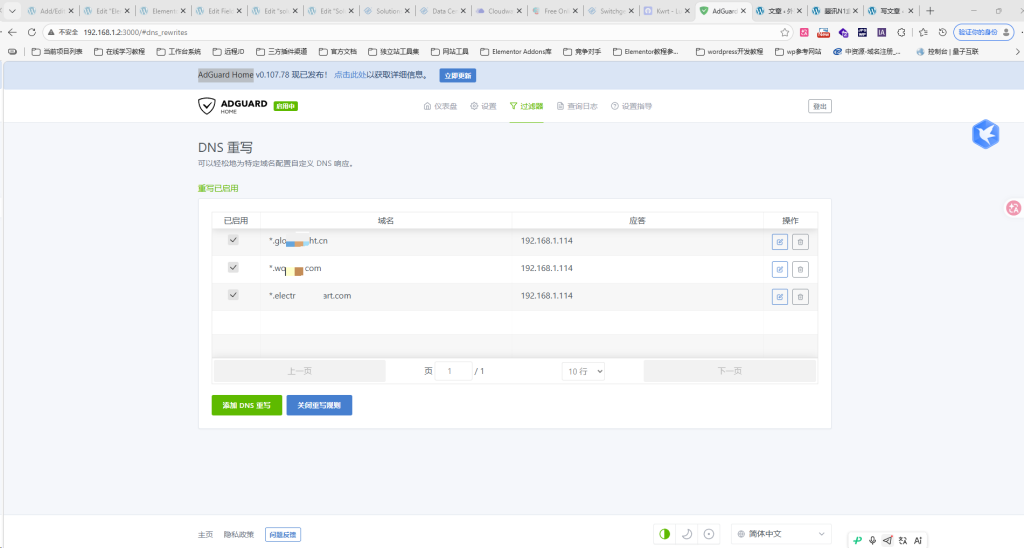This screenshot has height=548, width=1024.
Task: Bookmark this page with the star icon
Action: click(784, 32)
